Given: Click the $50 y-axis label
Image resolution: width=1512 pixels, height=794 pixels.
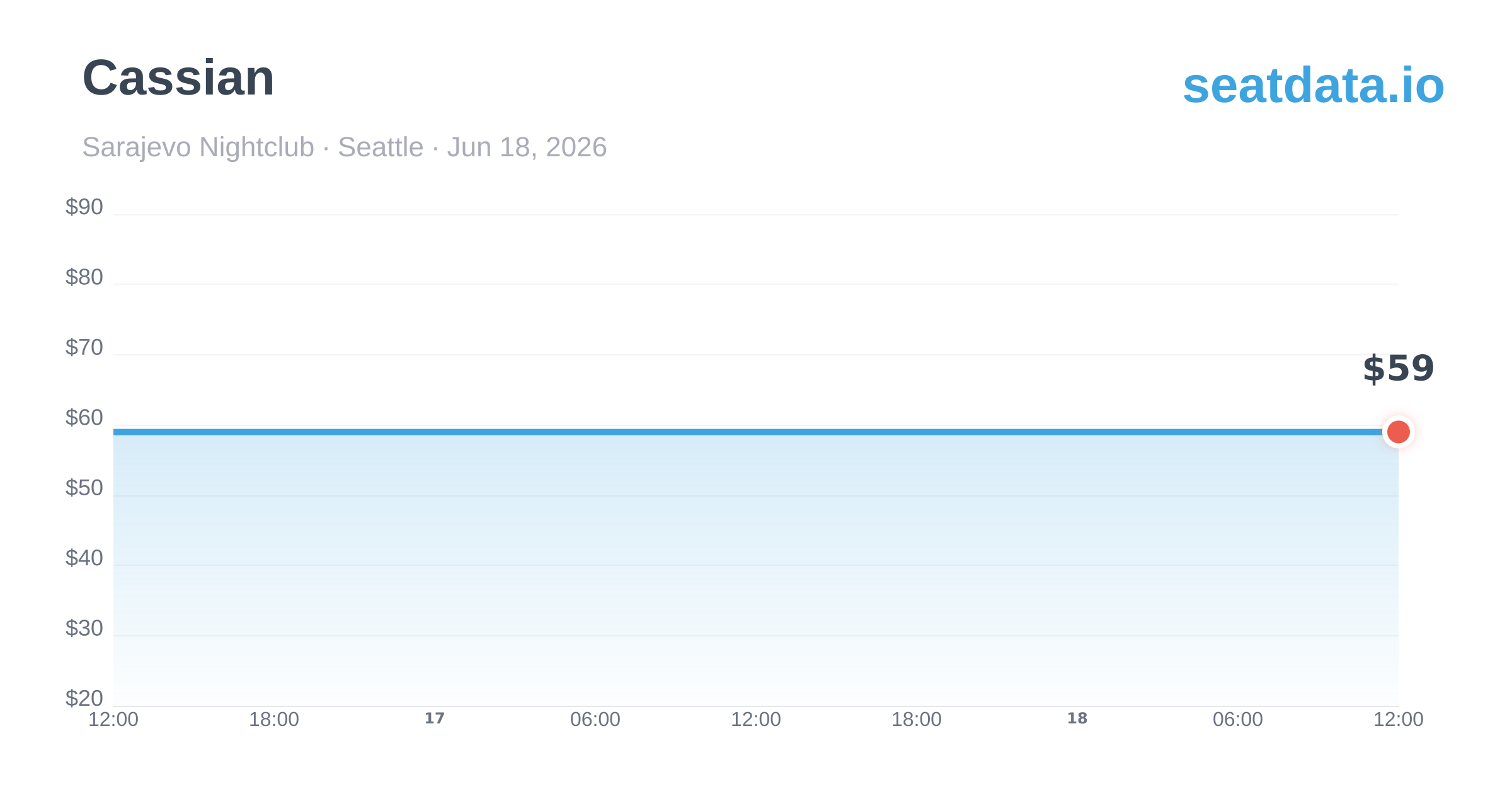Looking at the screenshot, I should tap(84, 488).
